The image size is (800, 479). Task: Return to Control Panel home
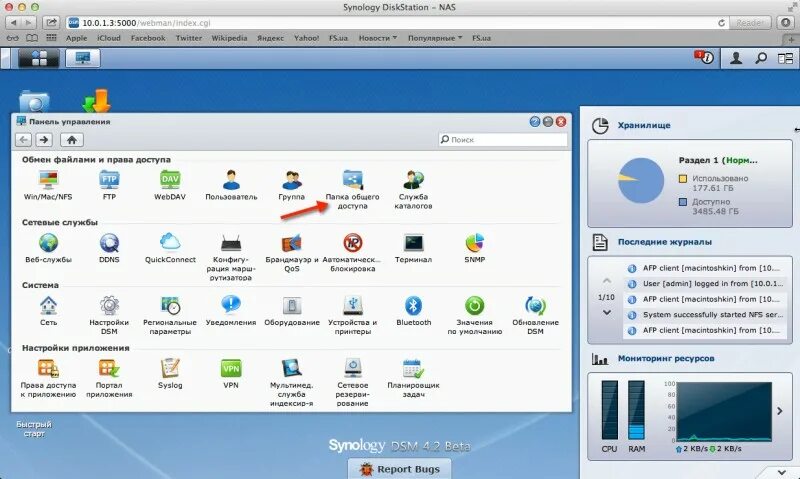(x=72, y=140)
